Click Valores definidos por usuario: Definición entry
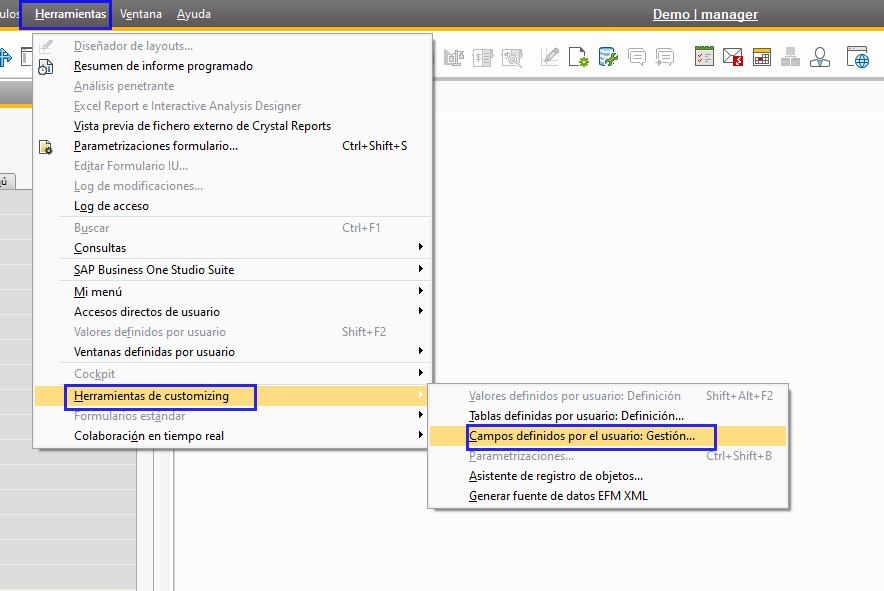The image size is (884, 591). pyautogui.click(x=574, y=396)
